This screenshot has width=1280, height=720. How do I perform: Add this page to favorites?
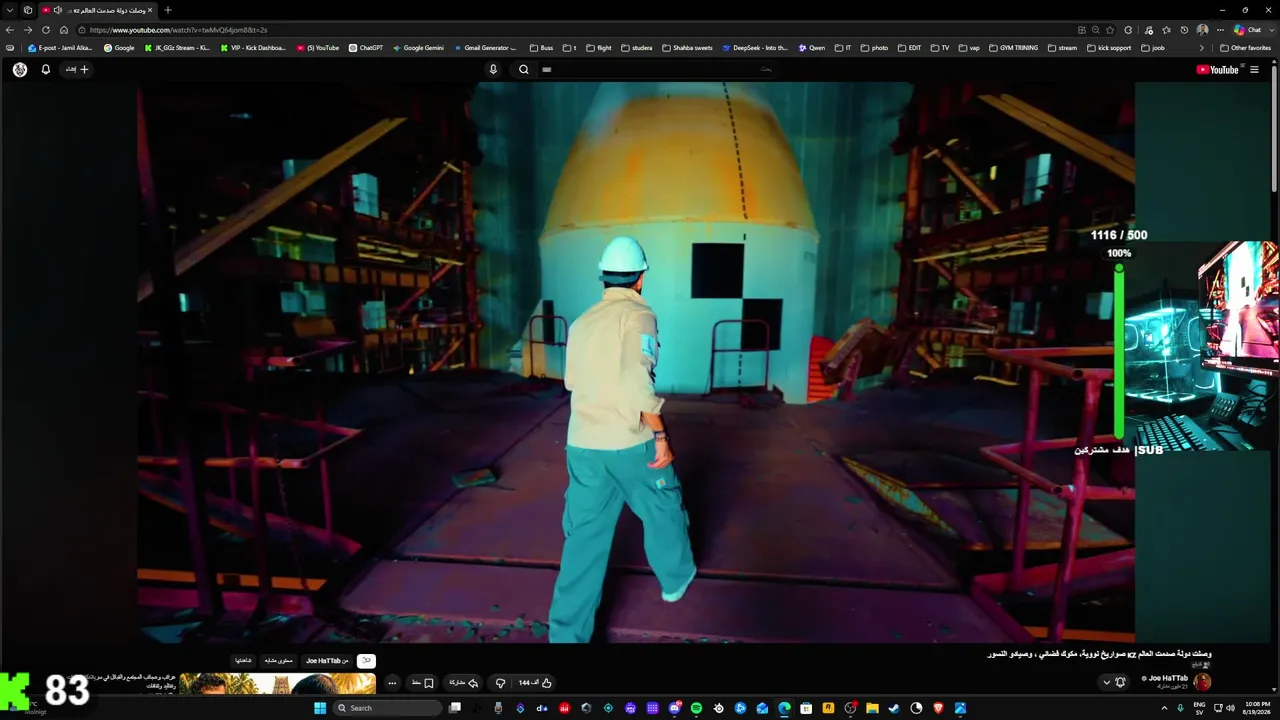1112,30
